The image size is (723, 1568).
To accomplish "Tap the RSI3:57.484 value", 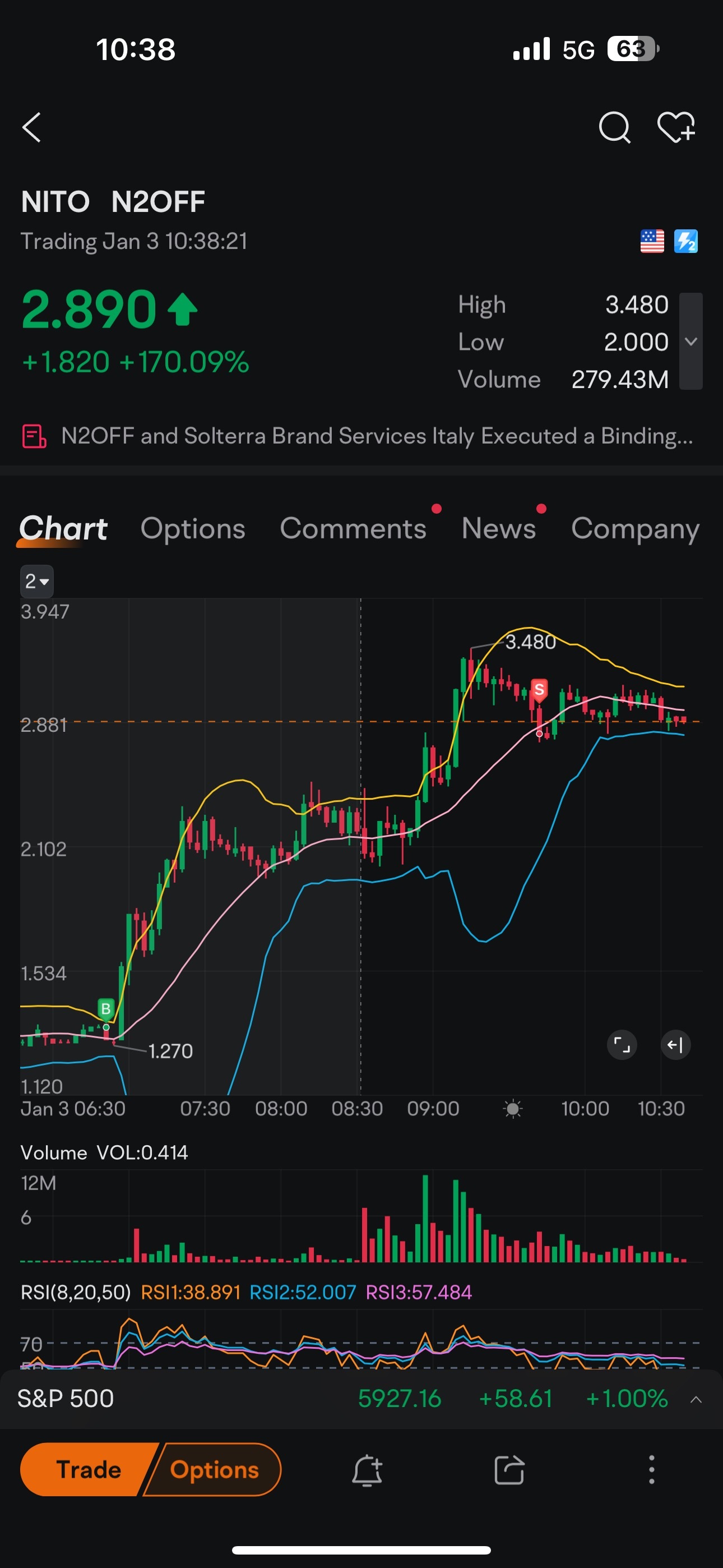I will pos(419,1292).
